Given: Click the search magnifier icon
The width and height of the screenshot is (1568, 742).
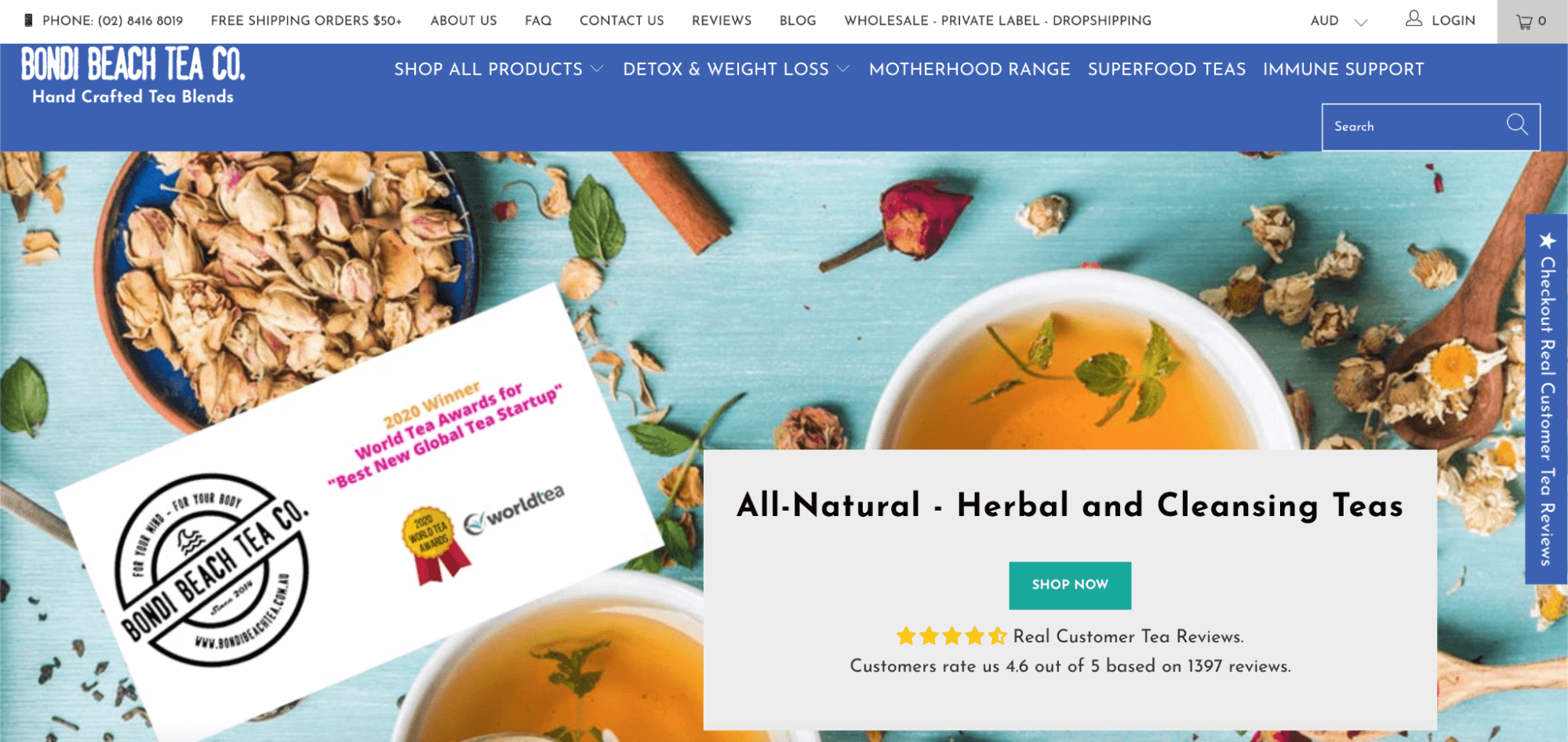Looking at the screenshot, I should tap(1517, 124).
